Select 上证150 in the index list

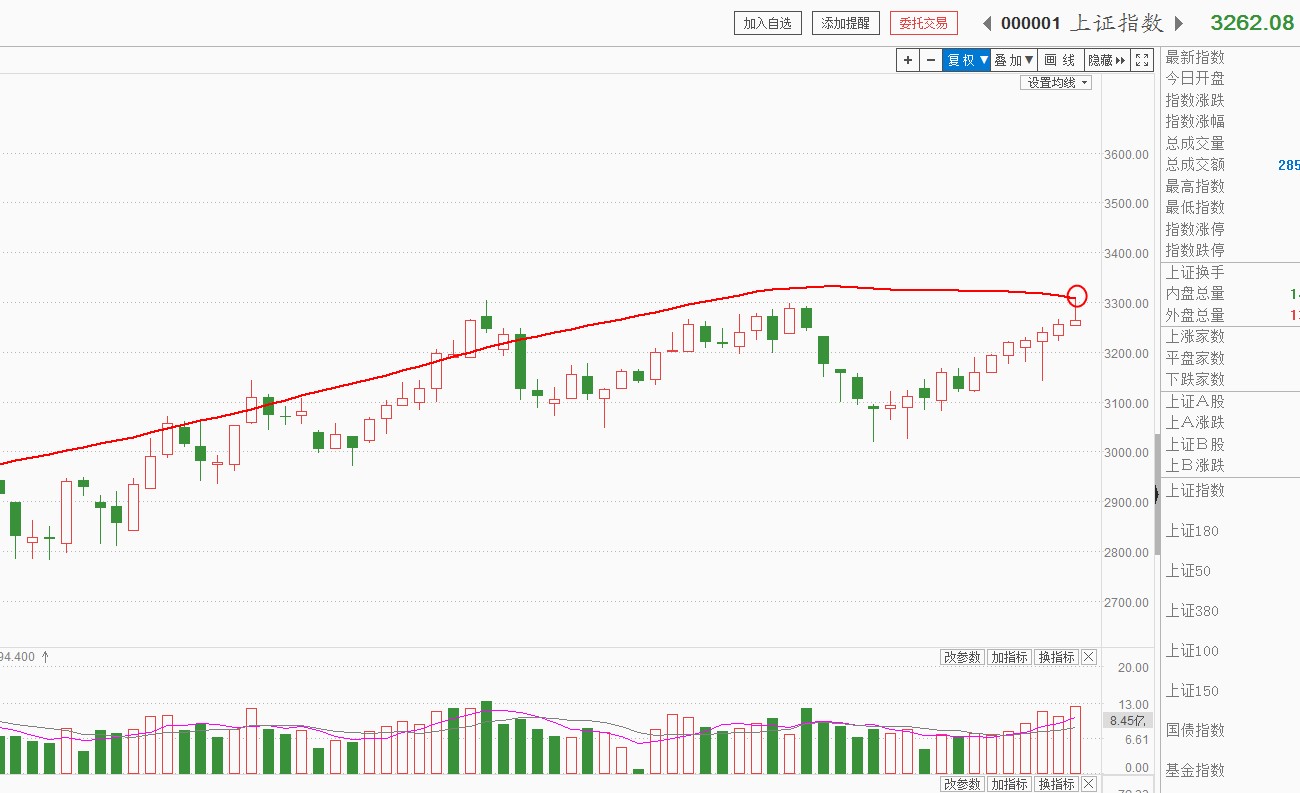click(x=1192, y=690)
